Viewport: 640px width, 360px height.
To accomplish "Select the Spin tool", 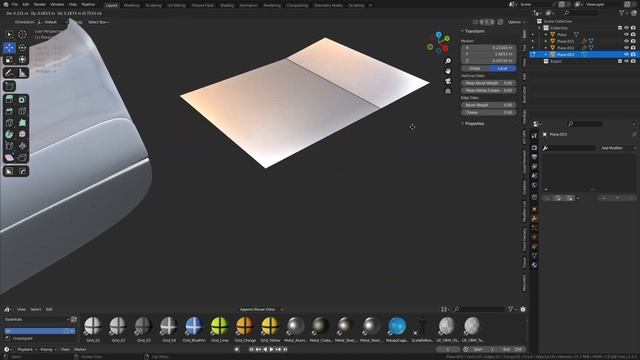I will coord(9,134).
